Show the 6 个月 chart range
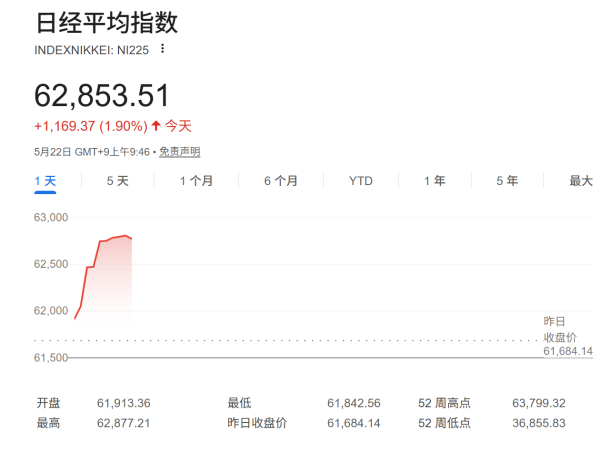The height and width of the screenshot is (451, 600). point(281,181)
